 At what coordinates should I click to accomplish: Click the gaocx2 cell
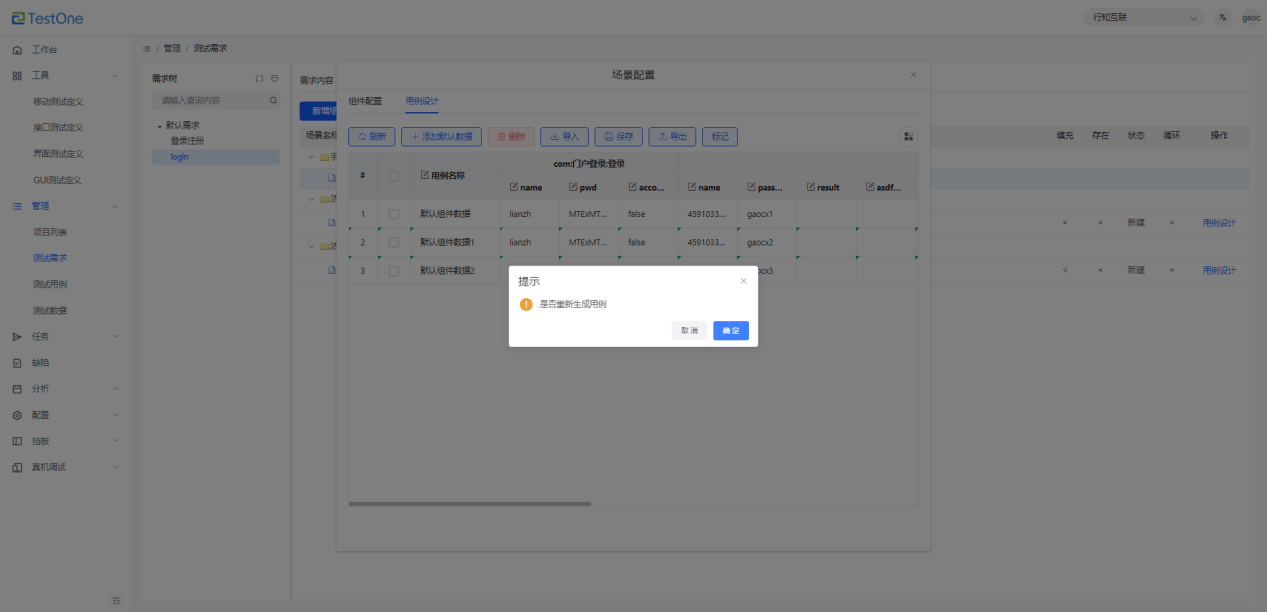pyautogui.click(x=767, y=242)
